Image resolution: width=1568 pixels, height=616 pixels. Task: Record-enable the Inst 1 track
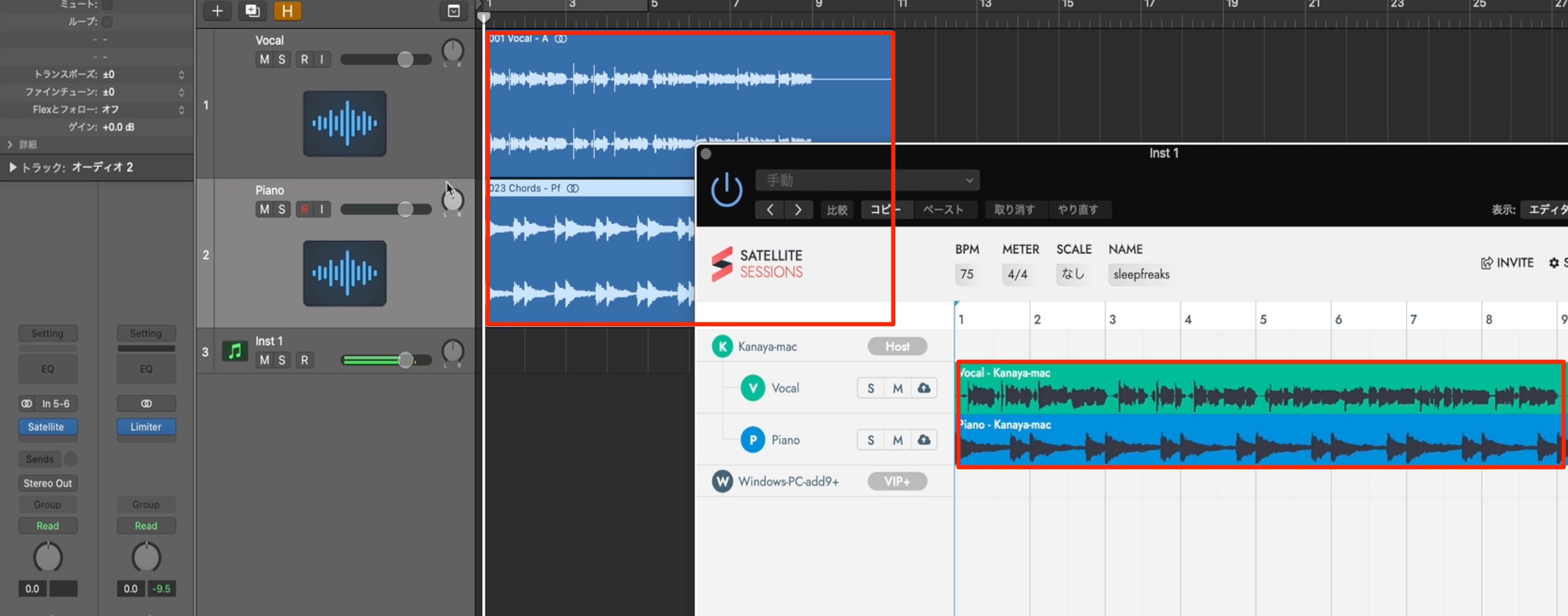click(x=304, y=360)
